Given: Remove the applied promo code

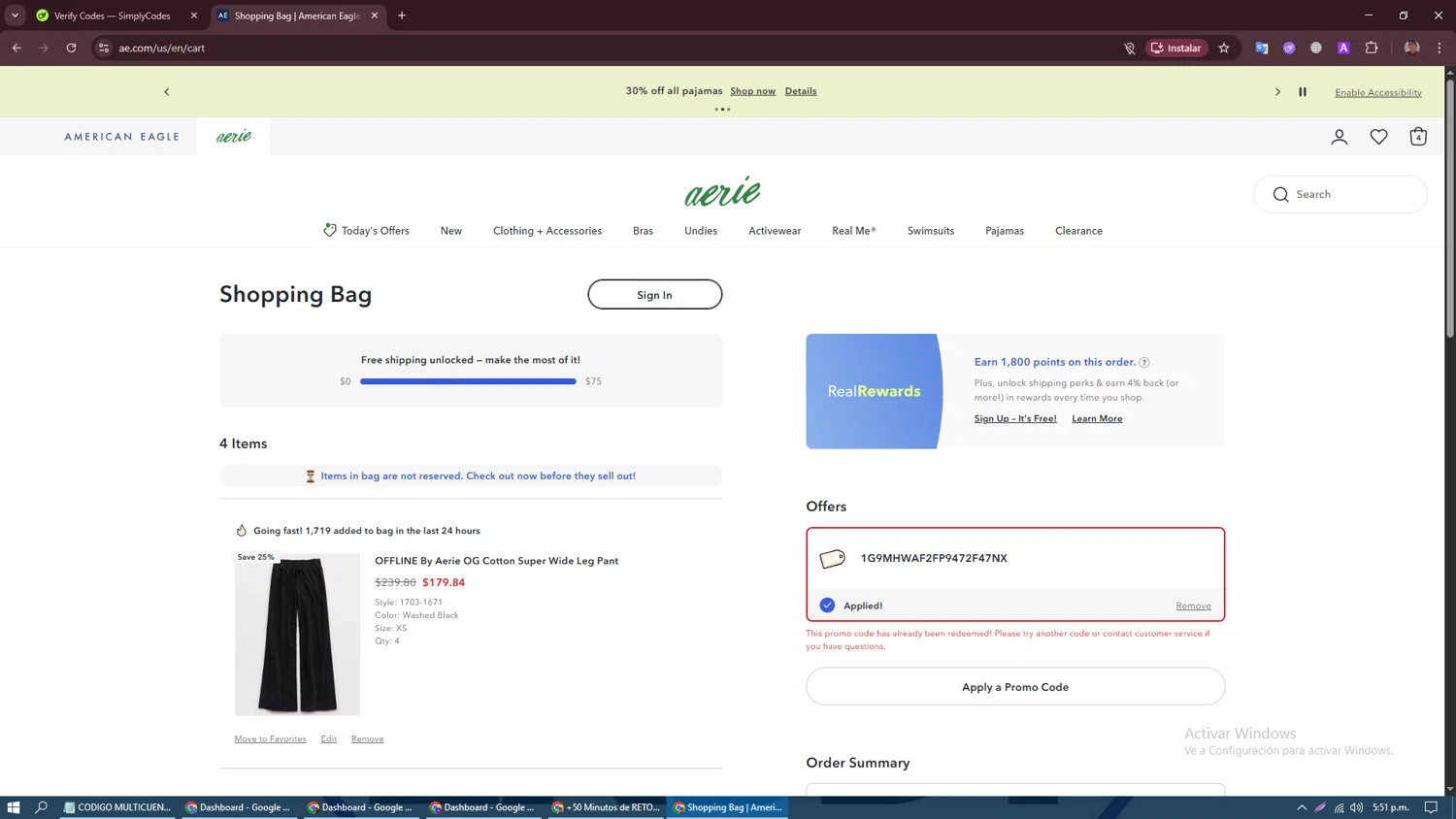Looking at the screenshot, I should tap(1193, 606).
